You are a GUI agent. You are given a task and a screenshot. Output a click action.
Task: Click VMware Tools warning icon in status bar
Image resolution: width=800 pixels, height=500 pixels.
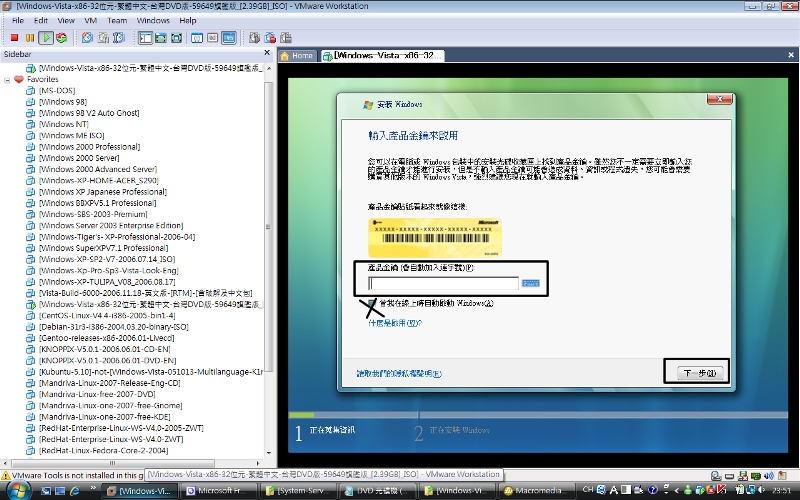point(6,476)
